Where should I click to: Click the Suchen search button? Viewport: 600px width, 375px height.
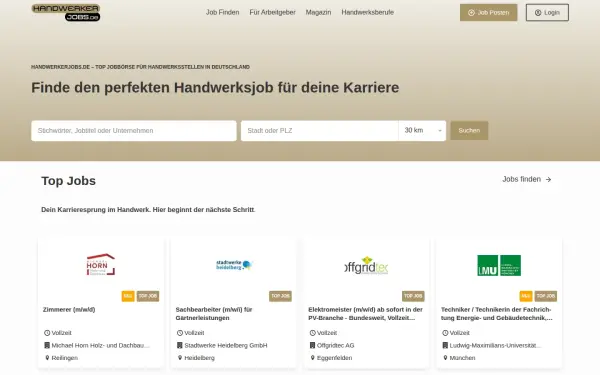(469, 130)
